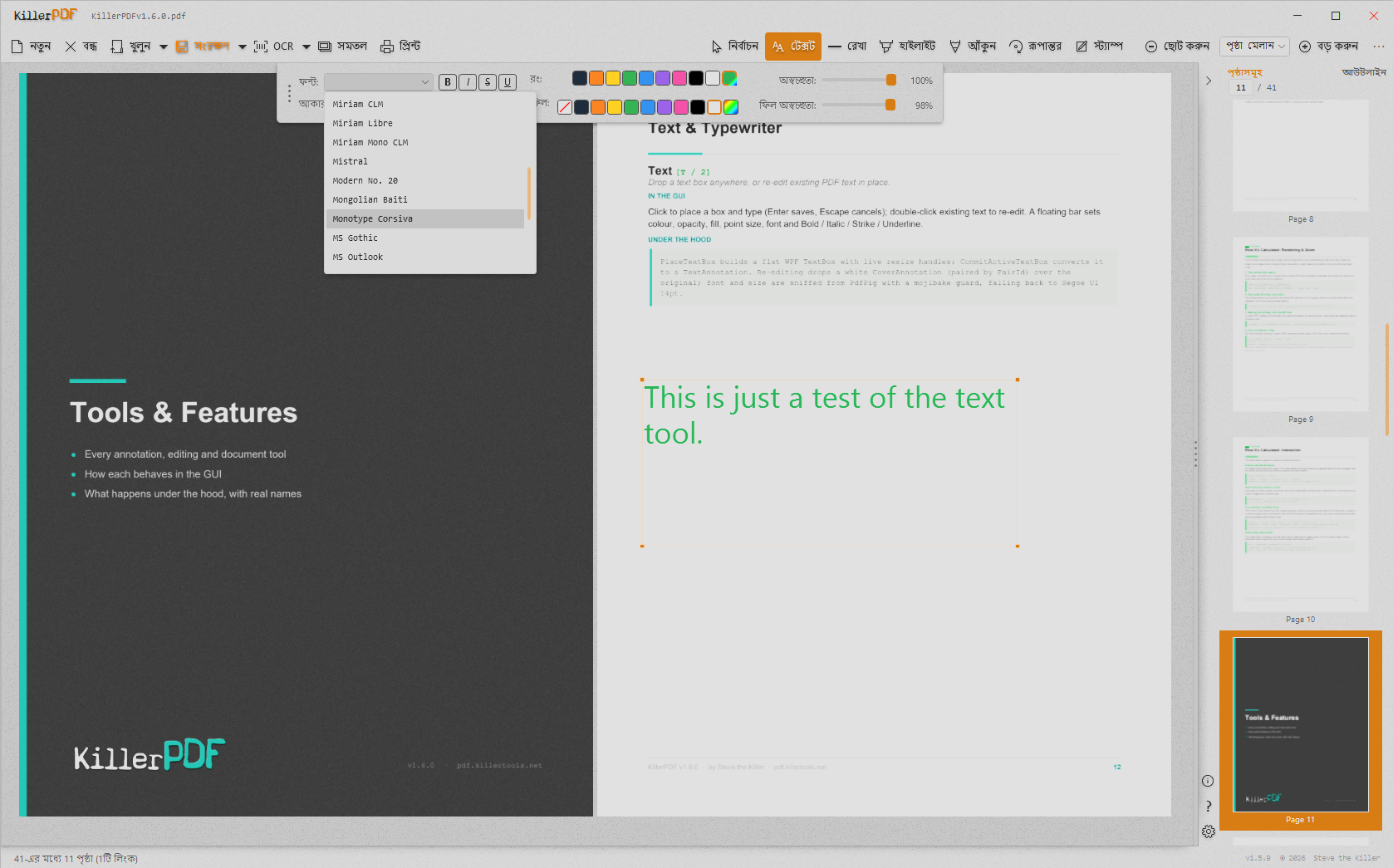Select the নির্বাচন pointer tool
Viewport: 1393px width, 868px height.
point(735,47)
